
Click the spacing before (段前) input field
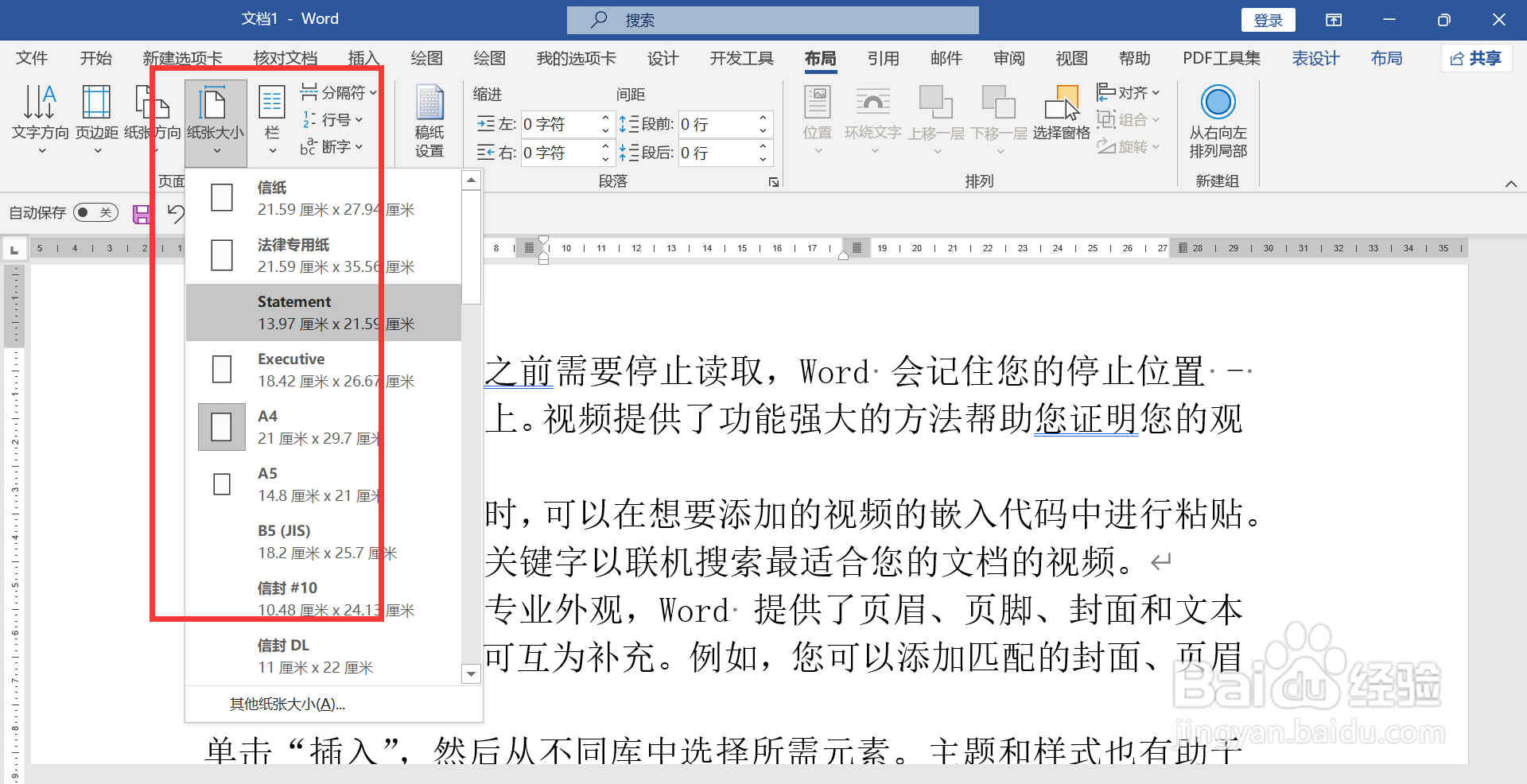716,124
